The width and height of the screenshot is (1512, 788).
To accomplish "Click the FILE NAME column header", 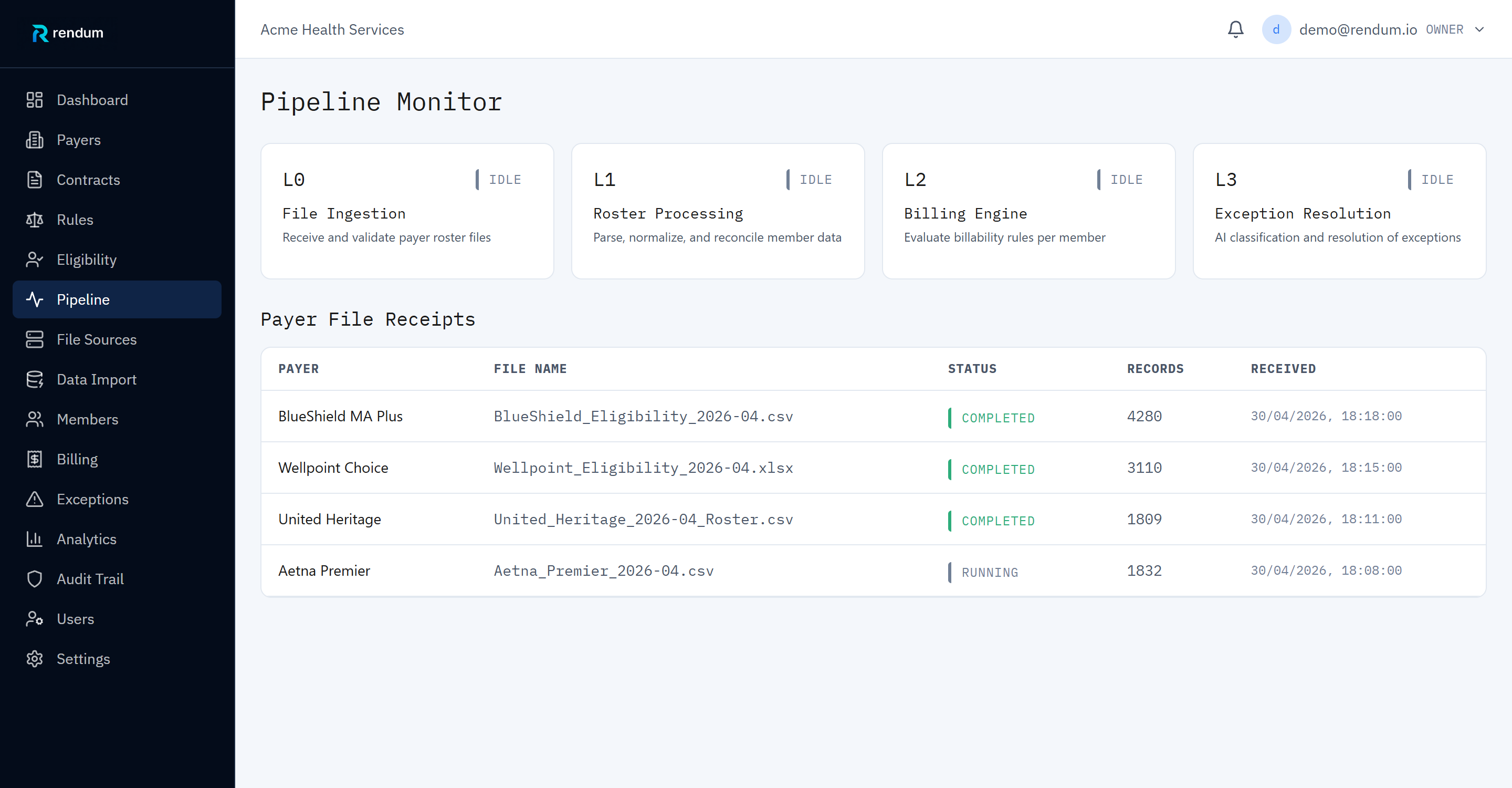I will pos(530,369).
